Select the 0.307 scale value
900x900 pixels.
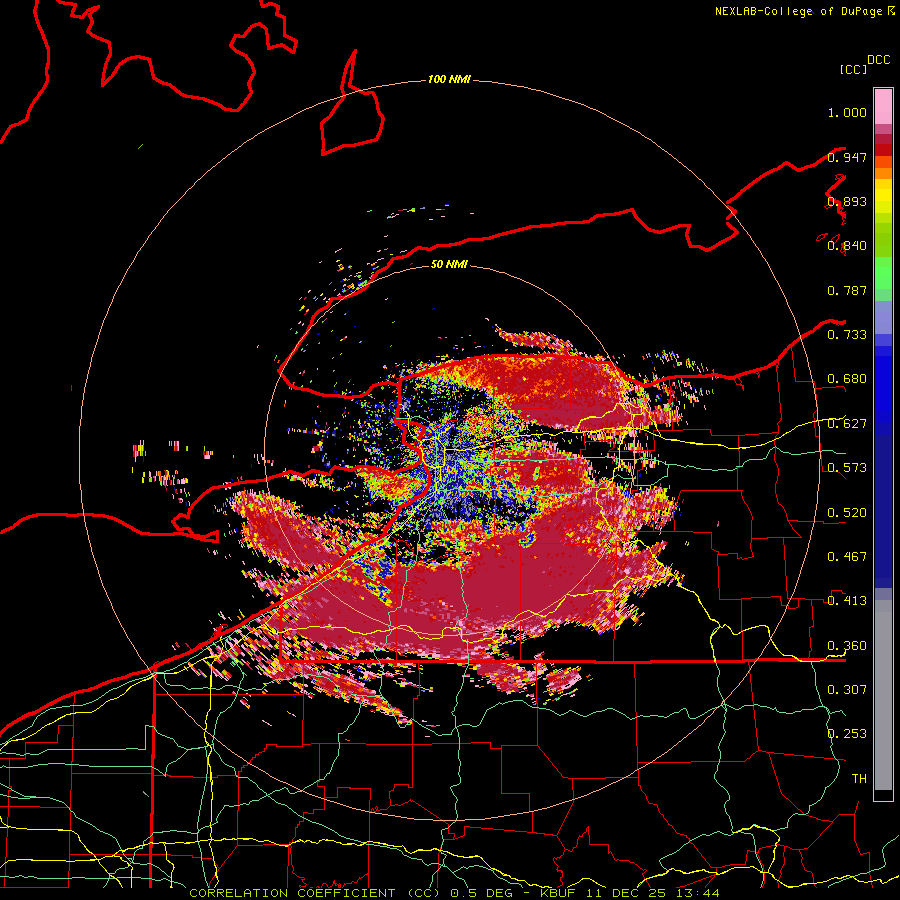pyautogui.click(x=847, y=689)
